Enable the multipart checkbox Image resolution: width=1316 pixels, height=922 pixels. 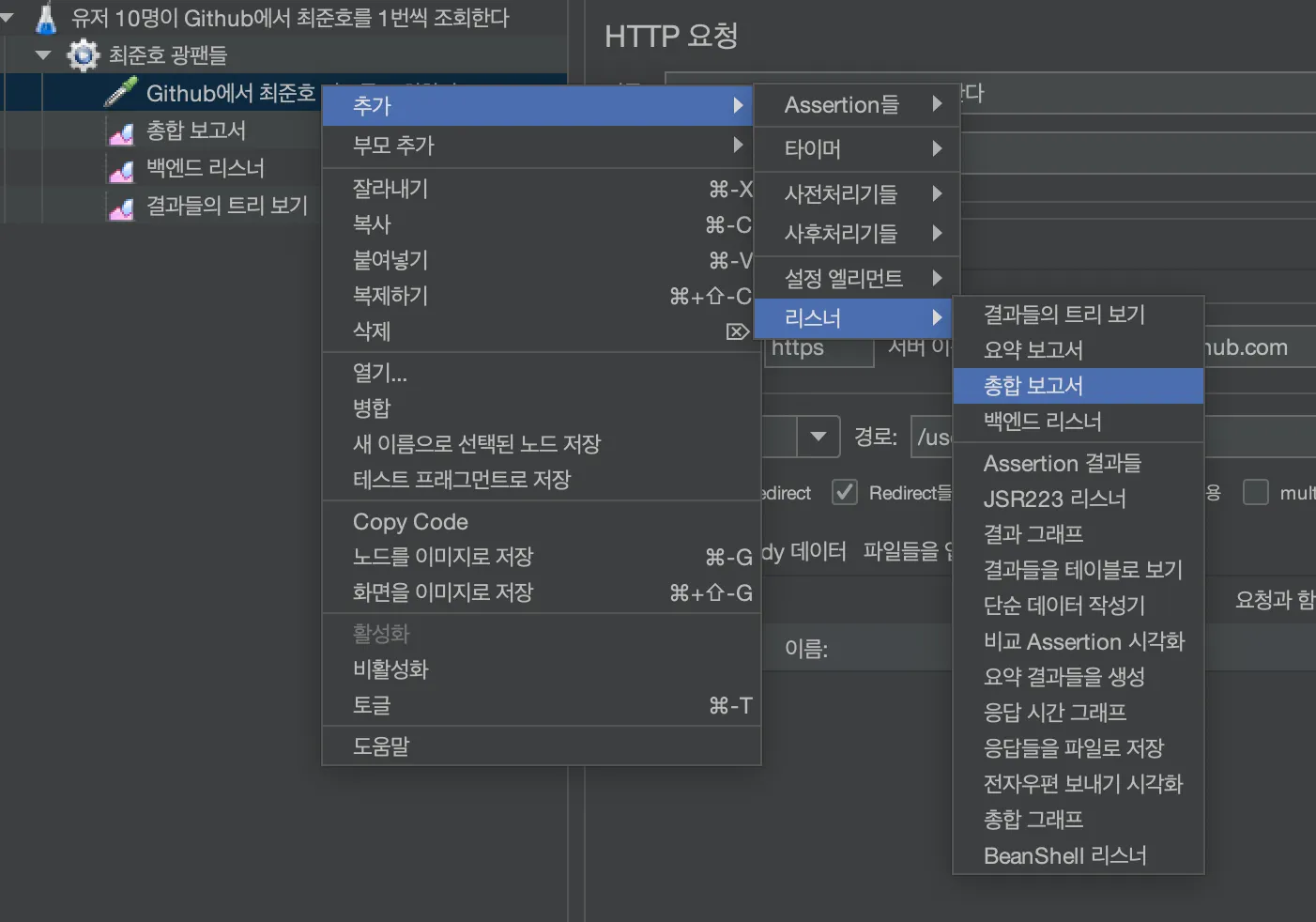pyautogui.click(x=1255, y=493)
